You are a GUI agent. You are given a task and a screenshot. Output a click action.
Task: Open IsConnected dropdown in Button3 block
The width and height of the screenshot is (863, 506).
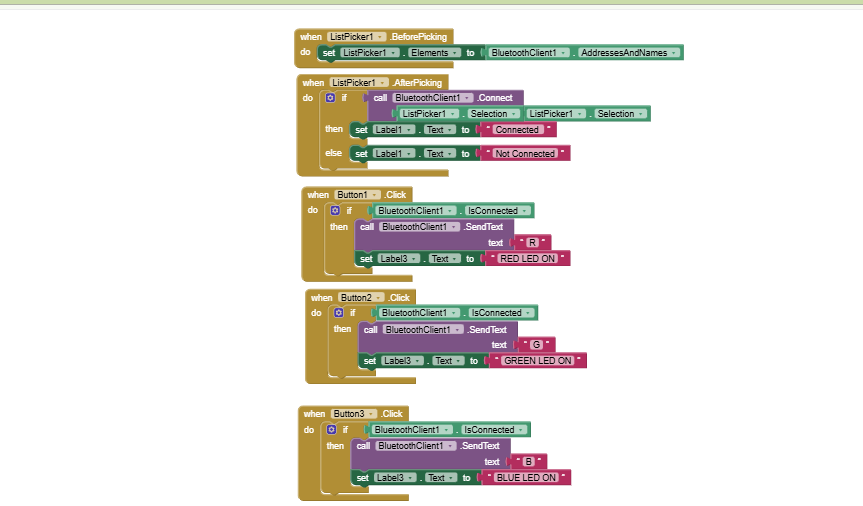coord(494,430)
